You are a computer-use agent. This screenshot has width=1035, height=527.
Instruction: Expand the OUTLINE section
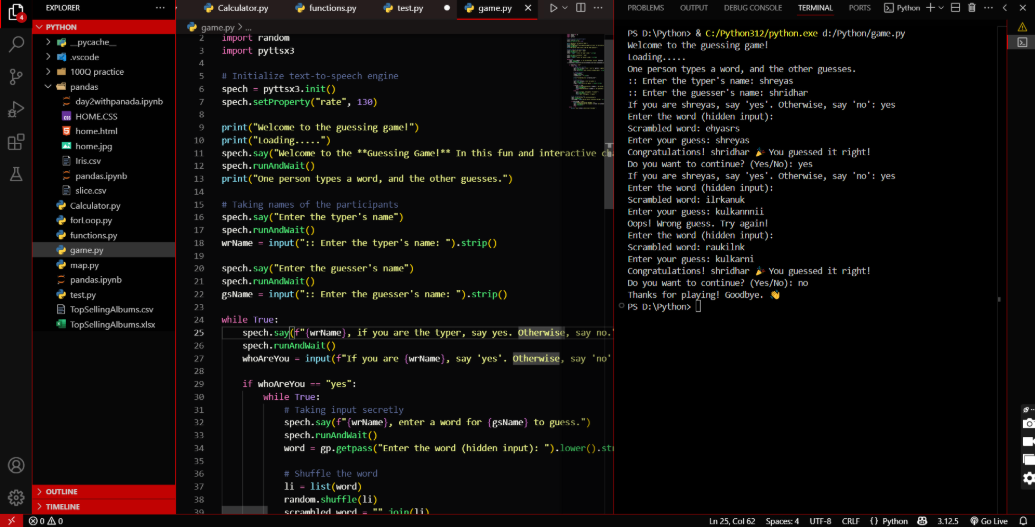point(61,492)
